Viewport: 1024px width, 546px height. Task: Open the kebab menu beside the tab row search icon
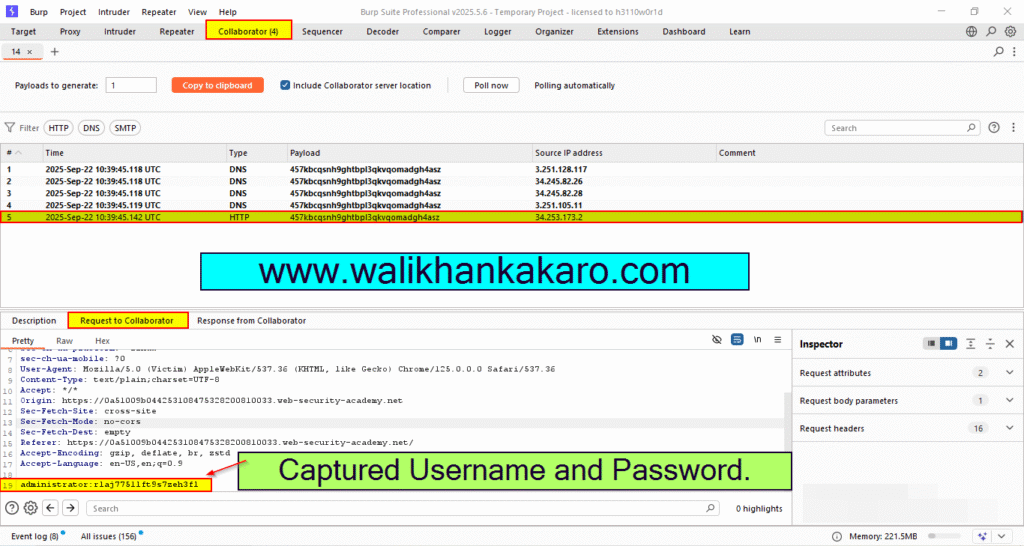coord(1014,52)
